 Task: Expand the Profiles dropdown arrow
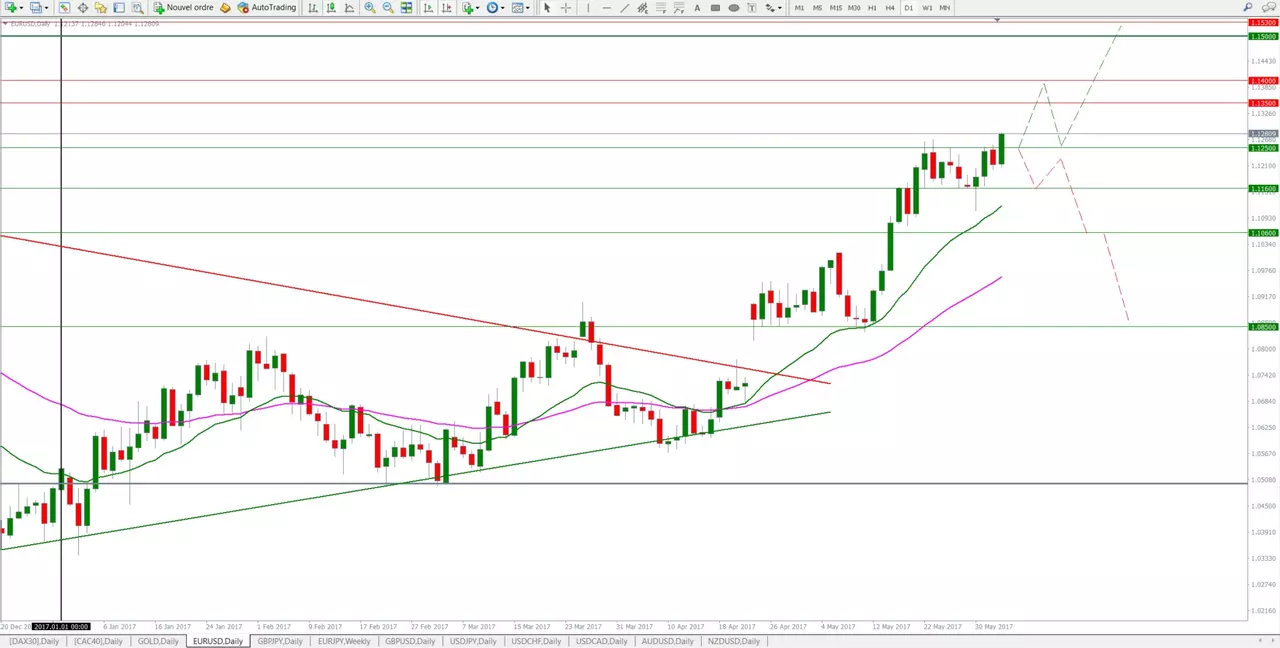coord(47,7)
